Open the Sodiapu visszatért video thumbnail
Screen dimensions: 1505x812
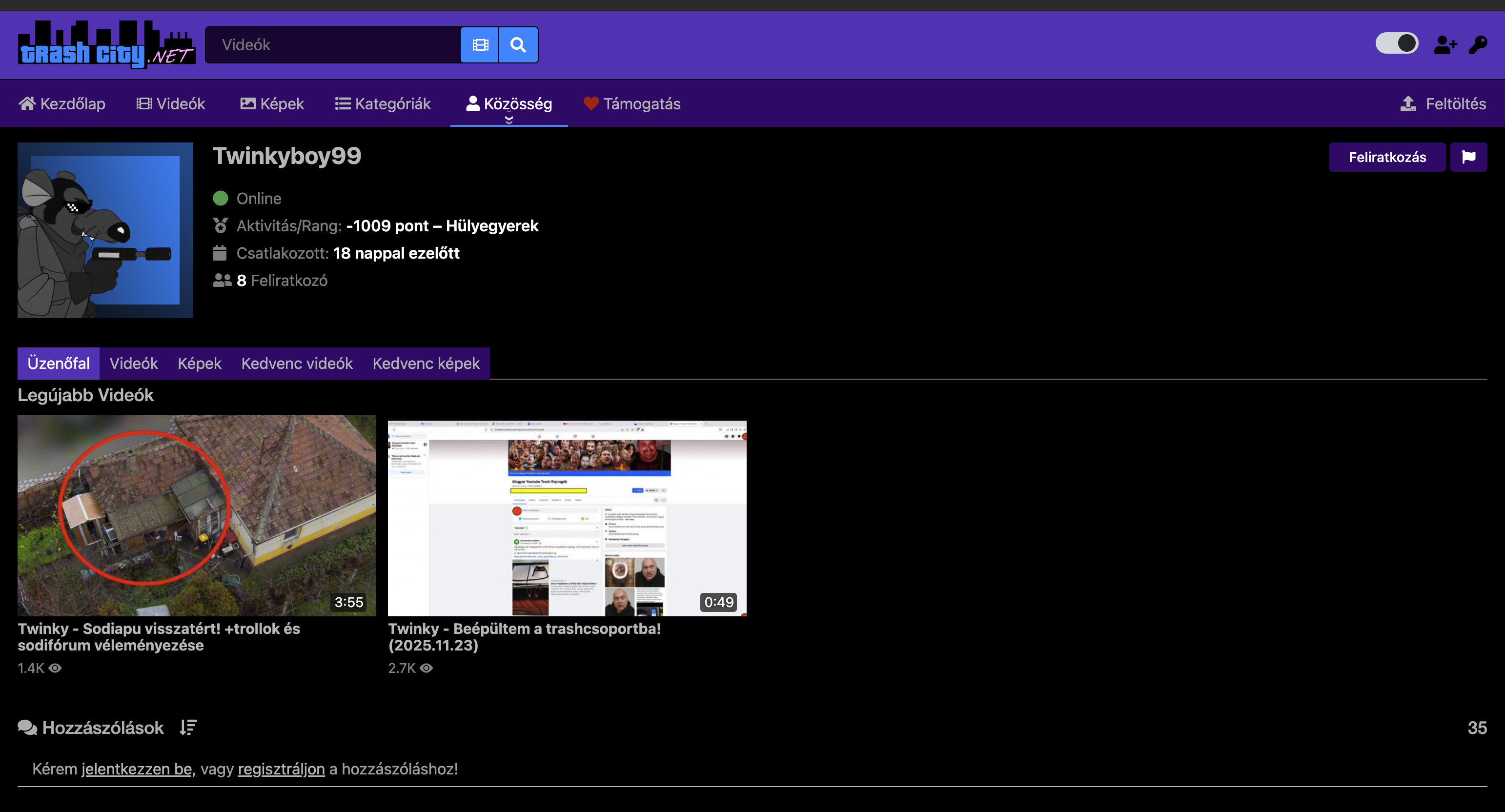(x=197, y=515)
